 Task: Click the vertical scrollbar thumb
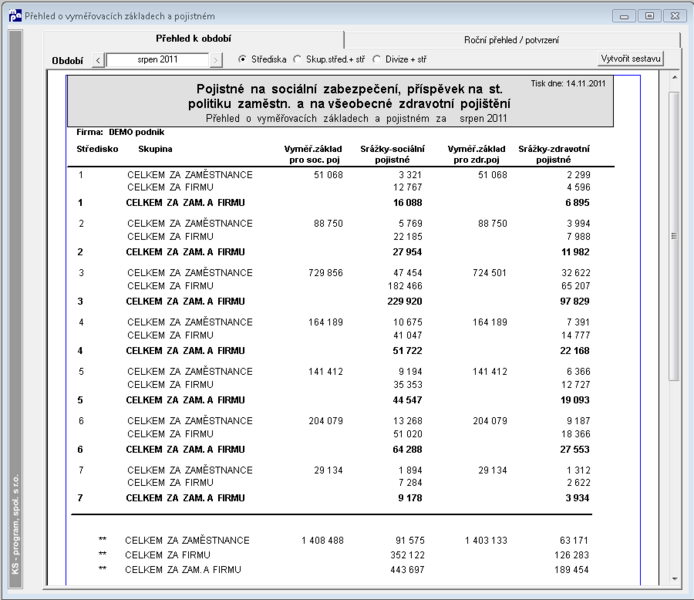[x=674, y=236]
